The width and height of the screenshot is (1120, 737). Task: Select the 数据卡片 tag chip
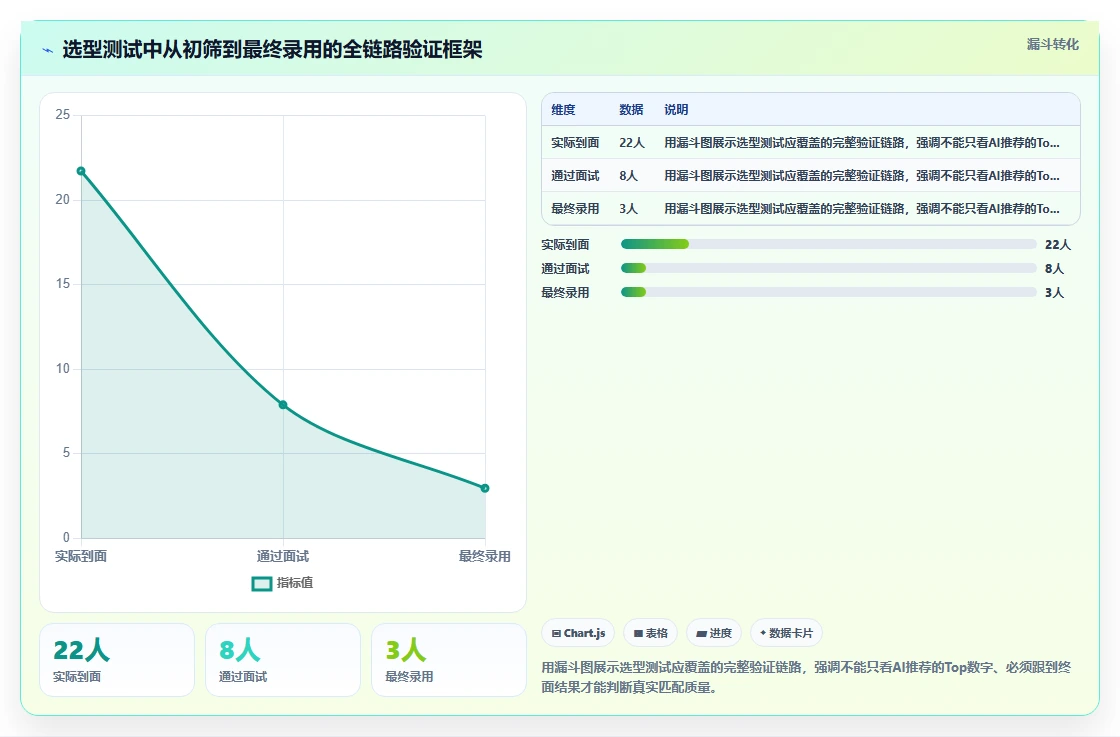point(786,633)
